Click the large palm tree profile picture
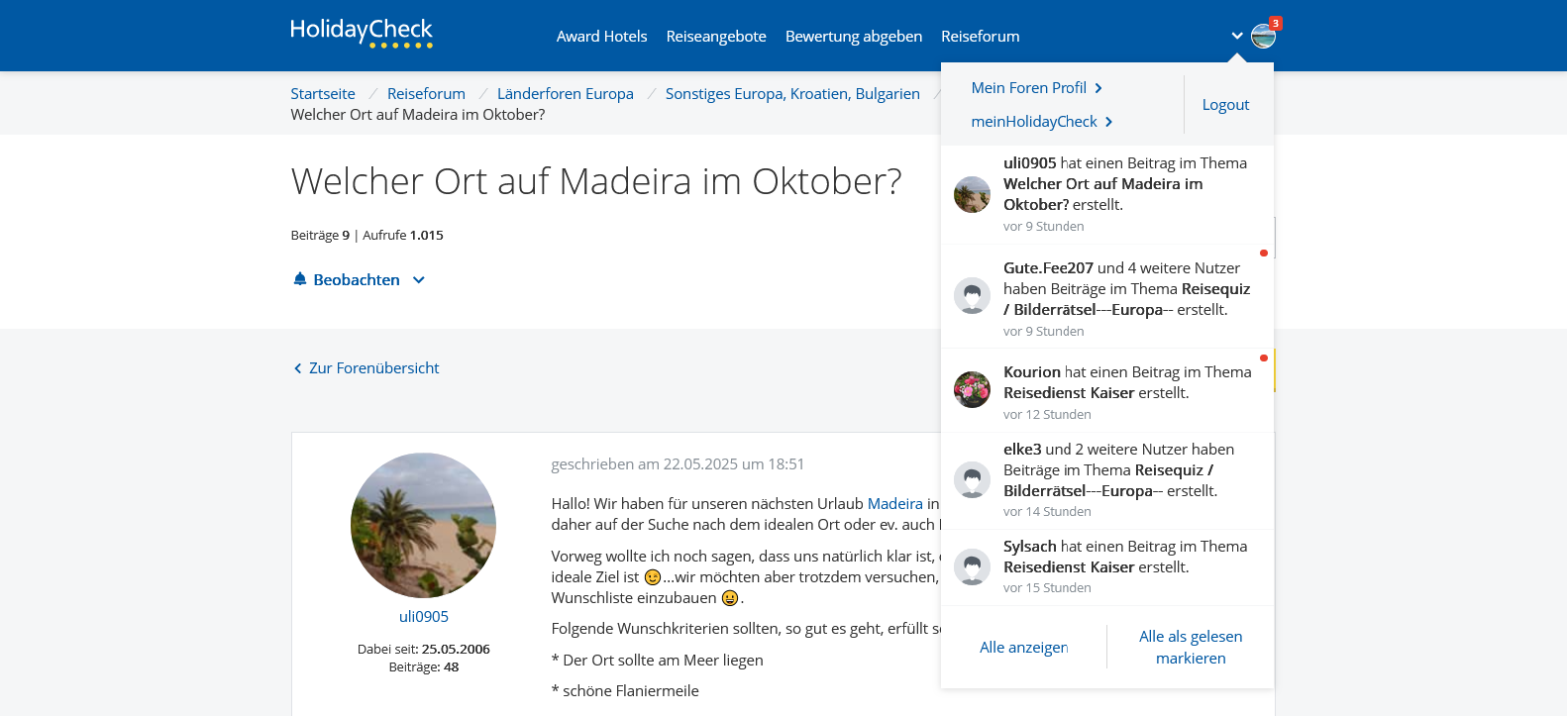Screen dimensions: 1568x716 click(x=424, y=525)
